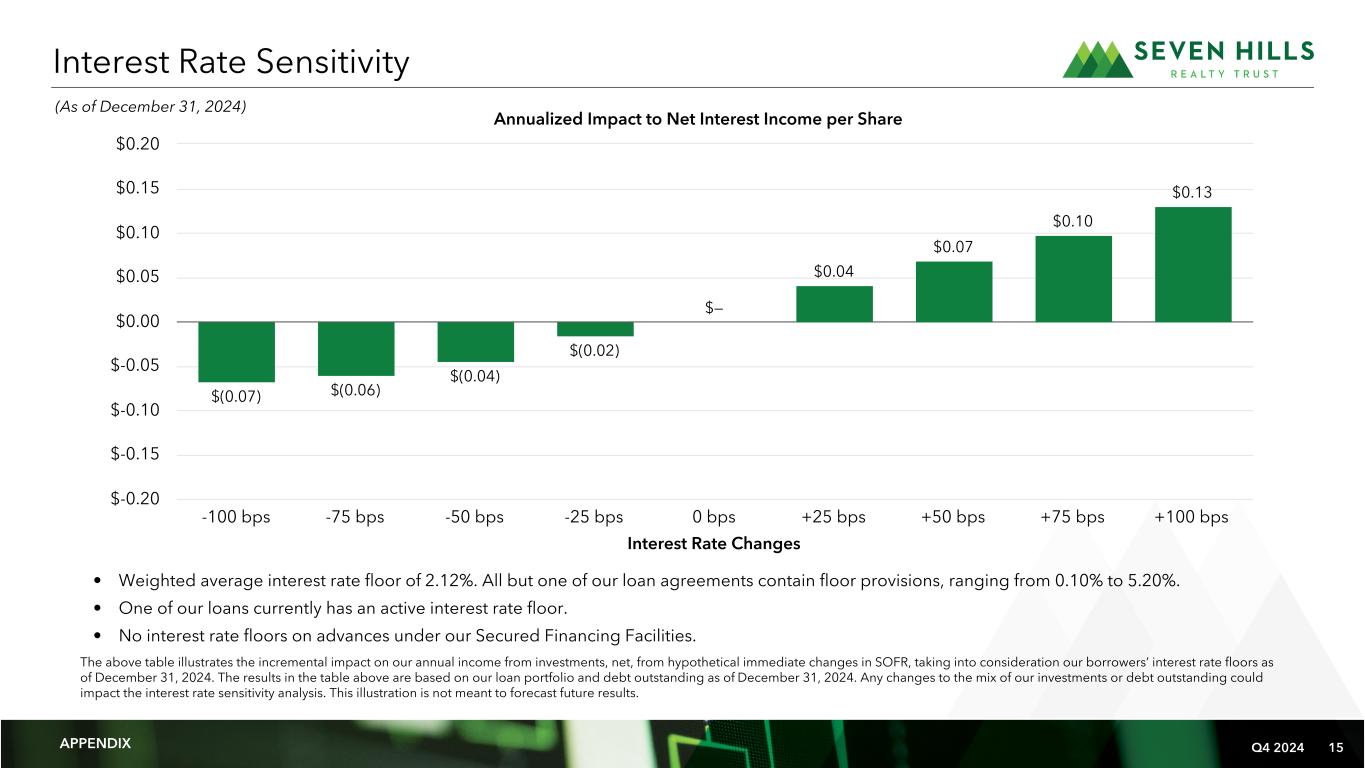This screenshot has width=1365, height=768.
Task: Select the Interest Rate Changes axis title
Action: pyautogui.click(x=714, y=543)
